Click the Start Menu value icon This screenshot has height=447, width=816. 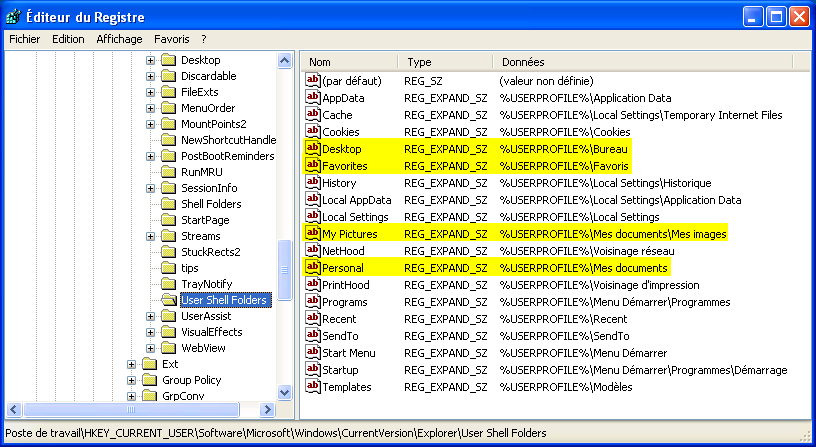(312, 352)
